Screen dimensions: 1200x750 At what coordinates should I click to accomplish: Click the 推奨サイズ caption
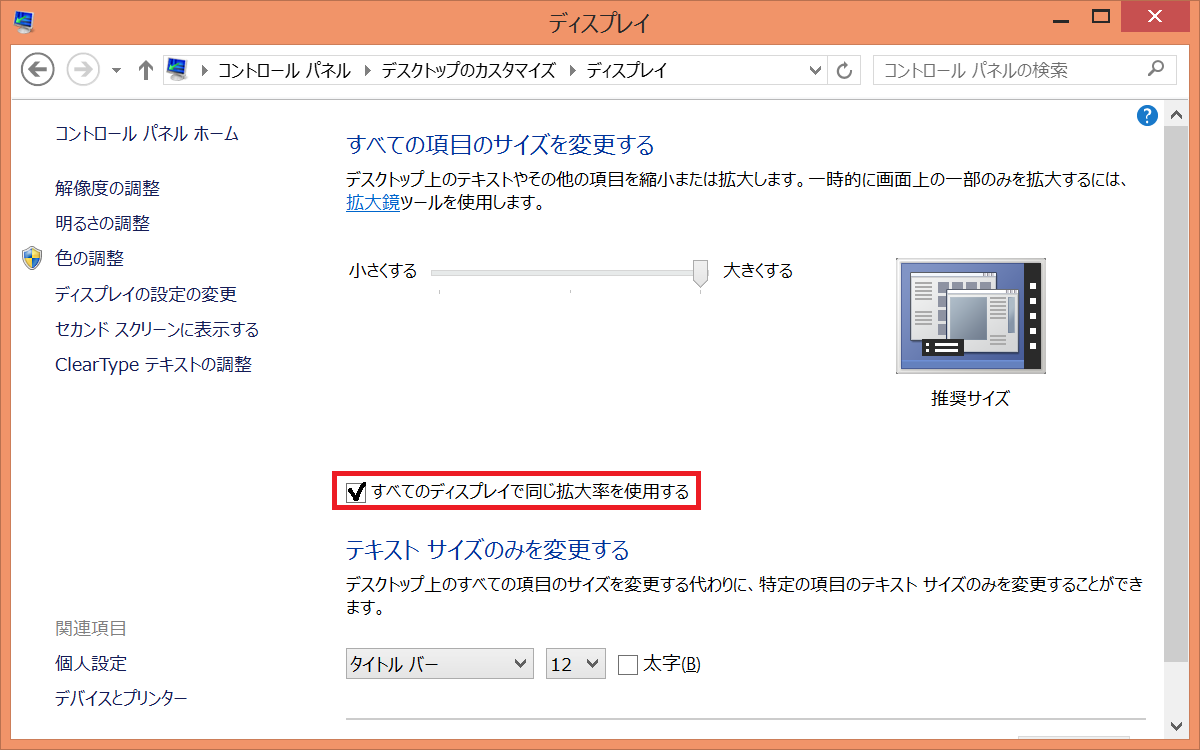[970, 398]
